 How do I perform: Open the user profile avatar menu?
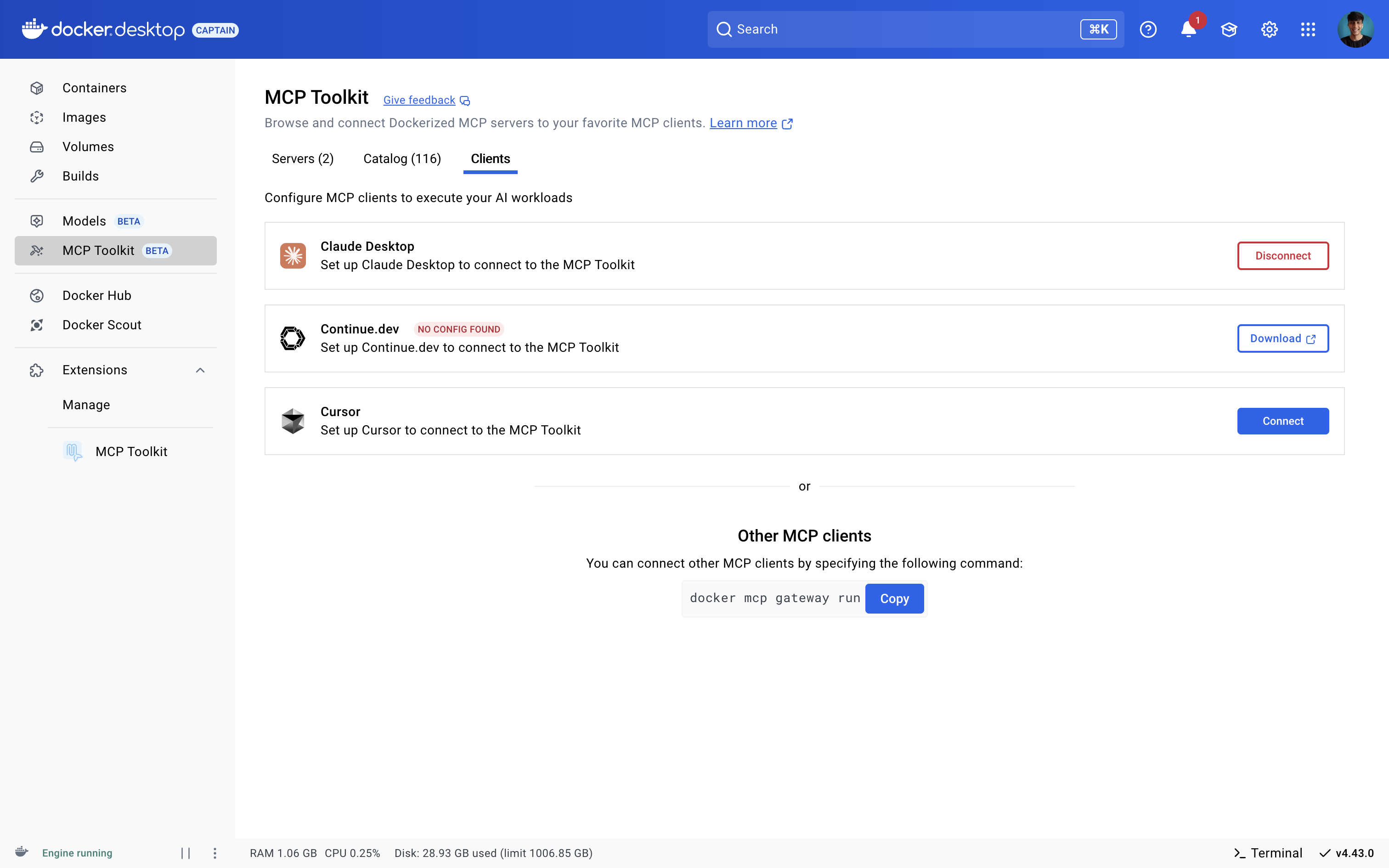(1355, 29)
